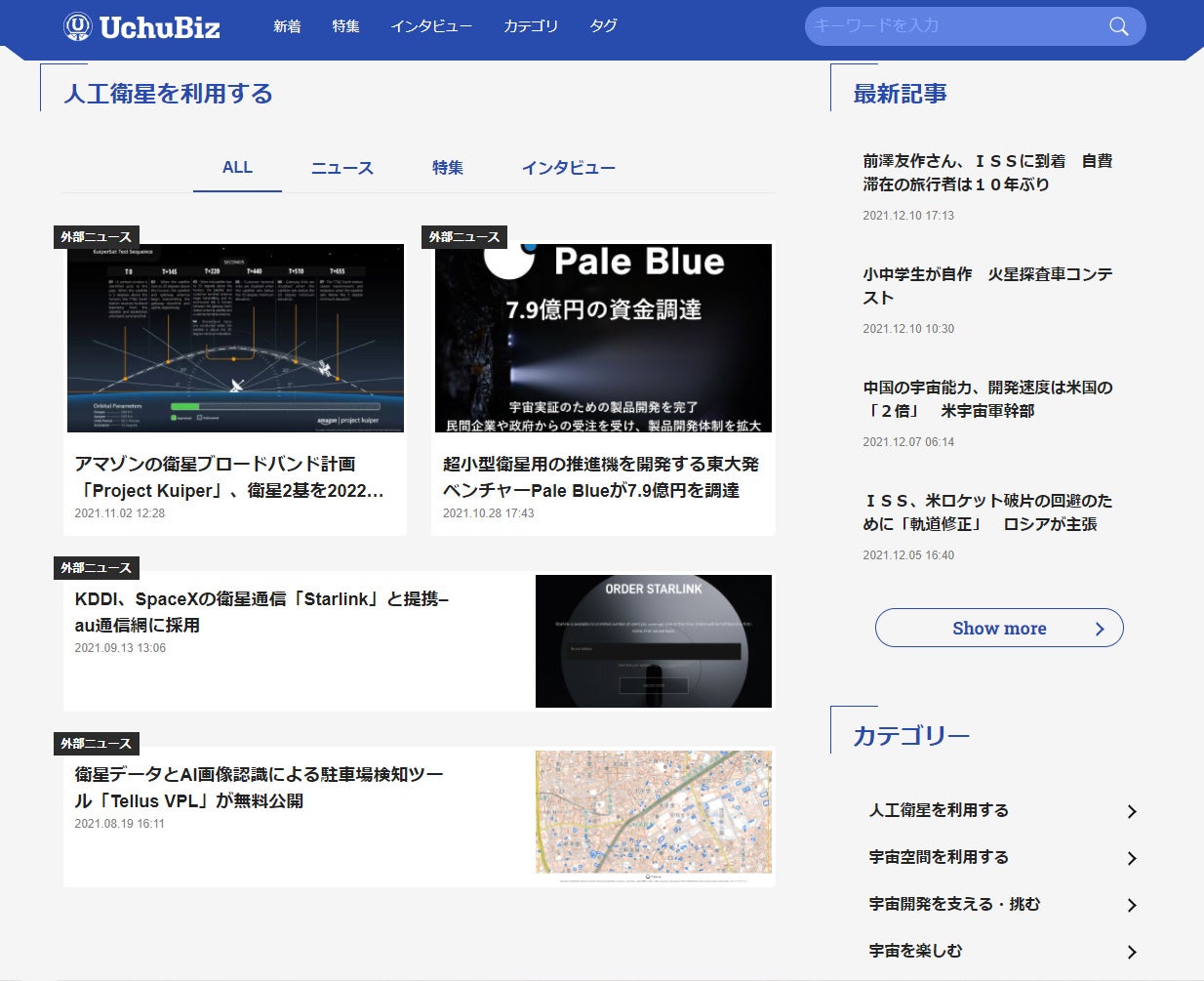Select the ALL tab
1204x981 pixels.
click(237, 168)
